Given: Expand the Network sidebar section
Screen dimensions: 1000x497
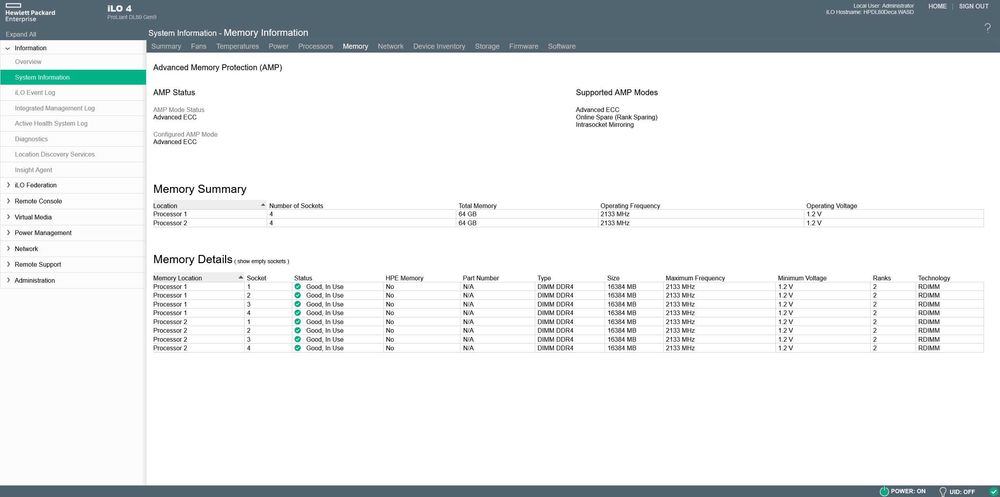Looking at the screenshot, I should pos(8,249).
